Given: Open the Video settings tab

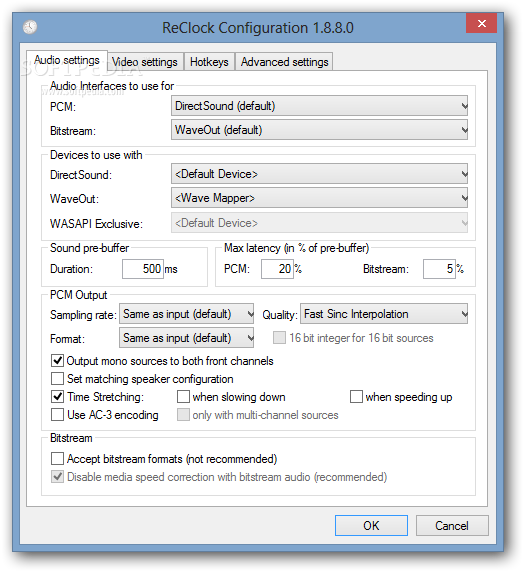Looking at the screenshot, I should 145,62.
